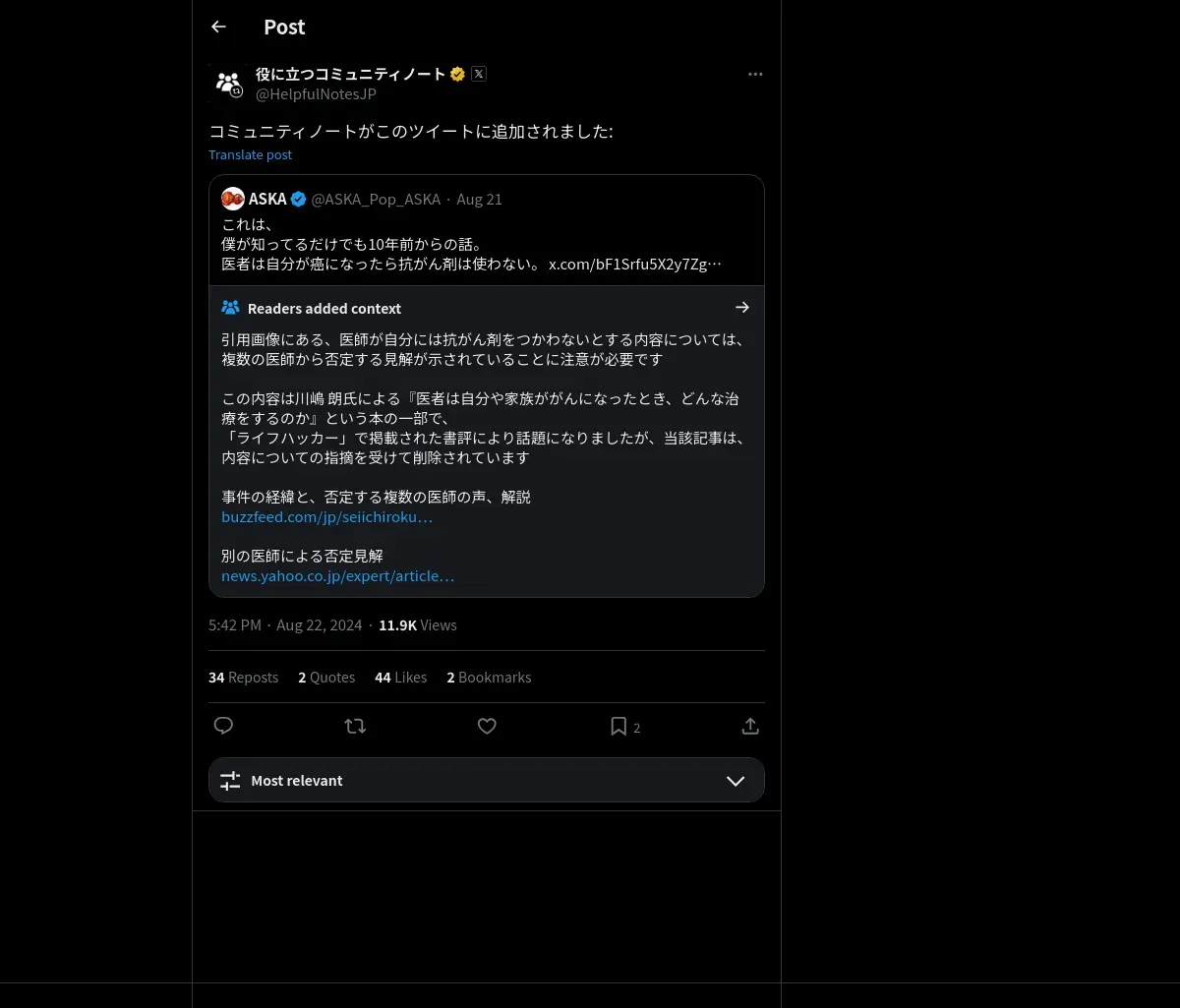This screenshot has width=1180, height=1008.
Task: Click ASKA's blue verified checkmark
Action: point(298,199)
